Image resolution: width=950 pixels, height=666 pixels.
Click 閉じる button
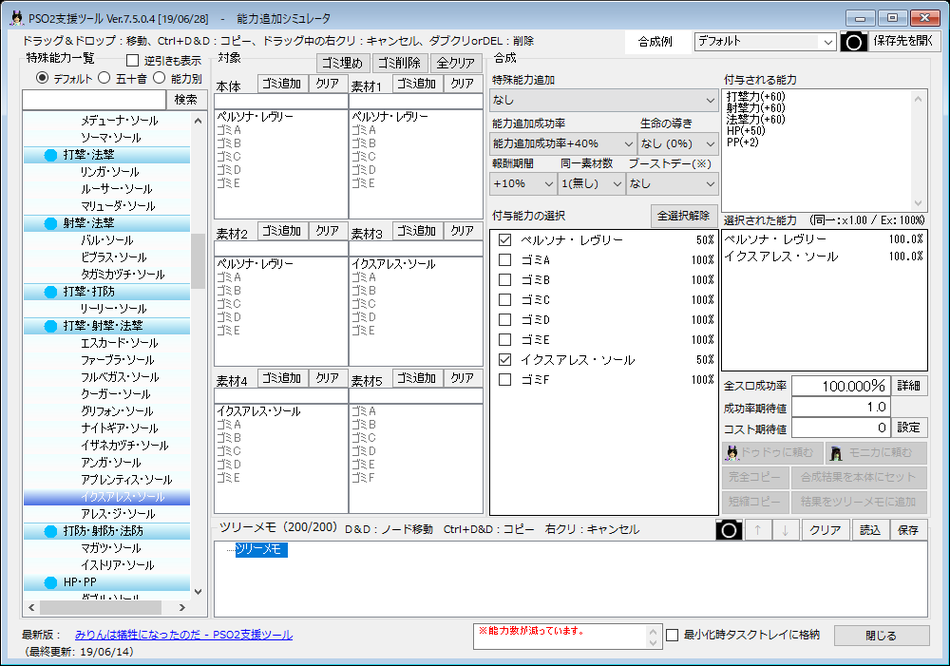coord(881,636)
